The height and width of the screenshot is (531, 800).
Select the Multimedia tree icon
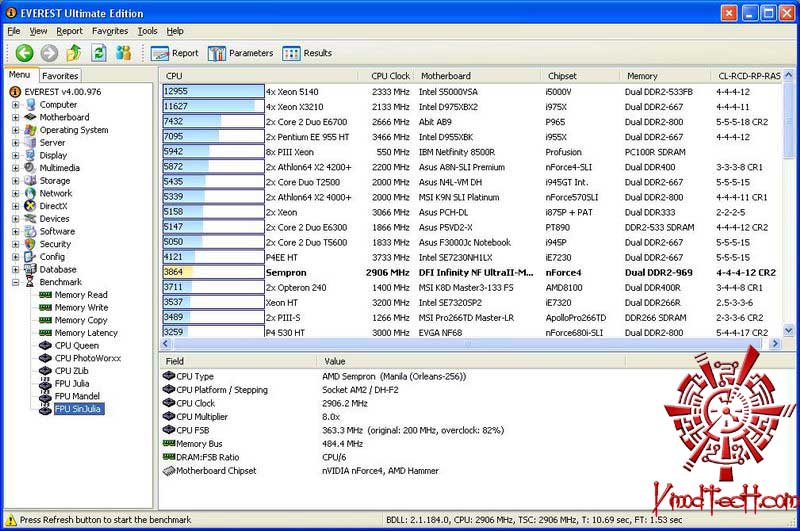tap(31, 168)
